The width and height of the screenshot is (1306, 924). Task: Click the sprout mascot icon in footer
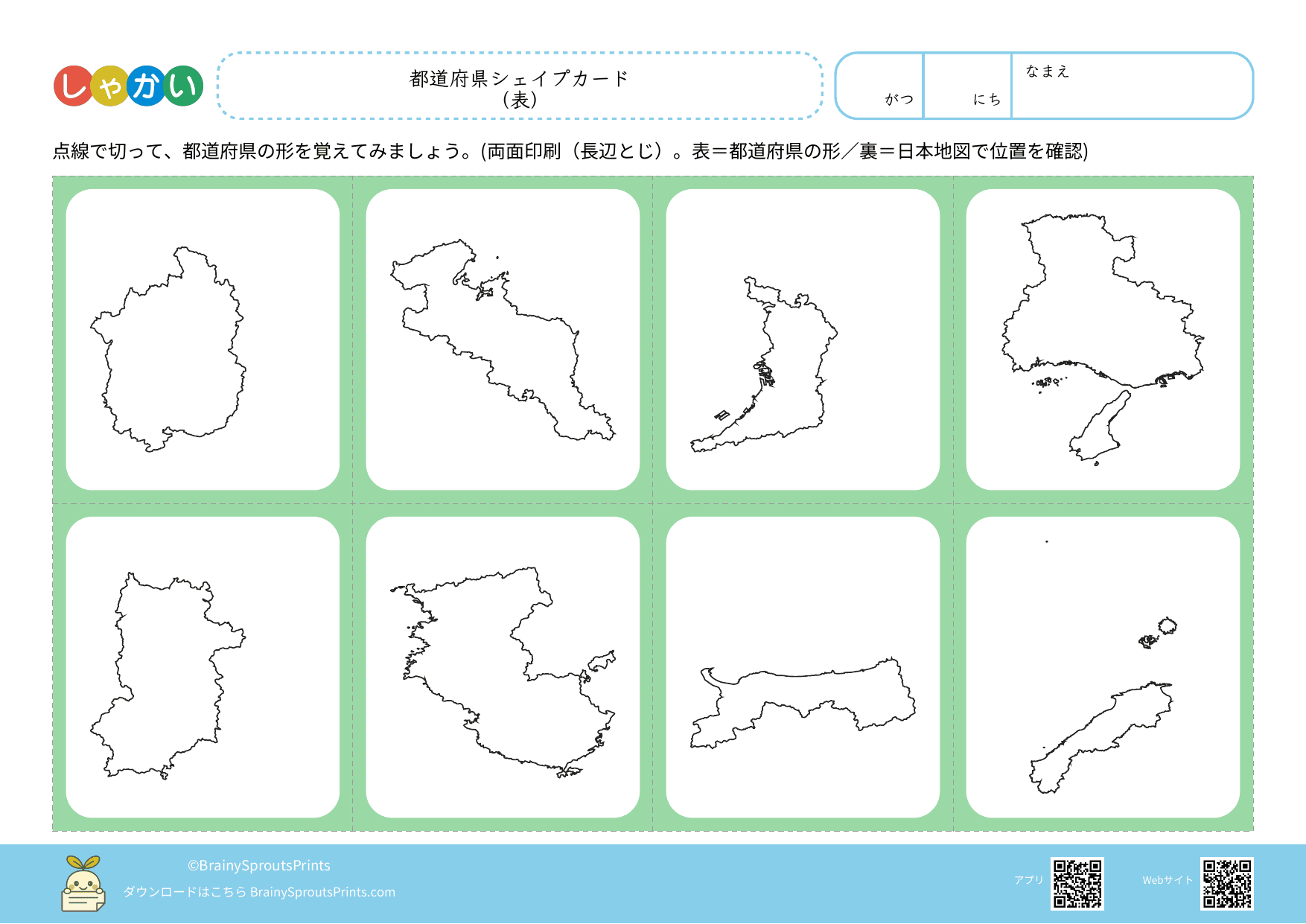click(83, 884)
